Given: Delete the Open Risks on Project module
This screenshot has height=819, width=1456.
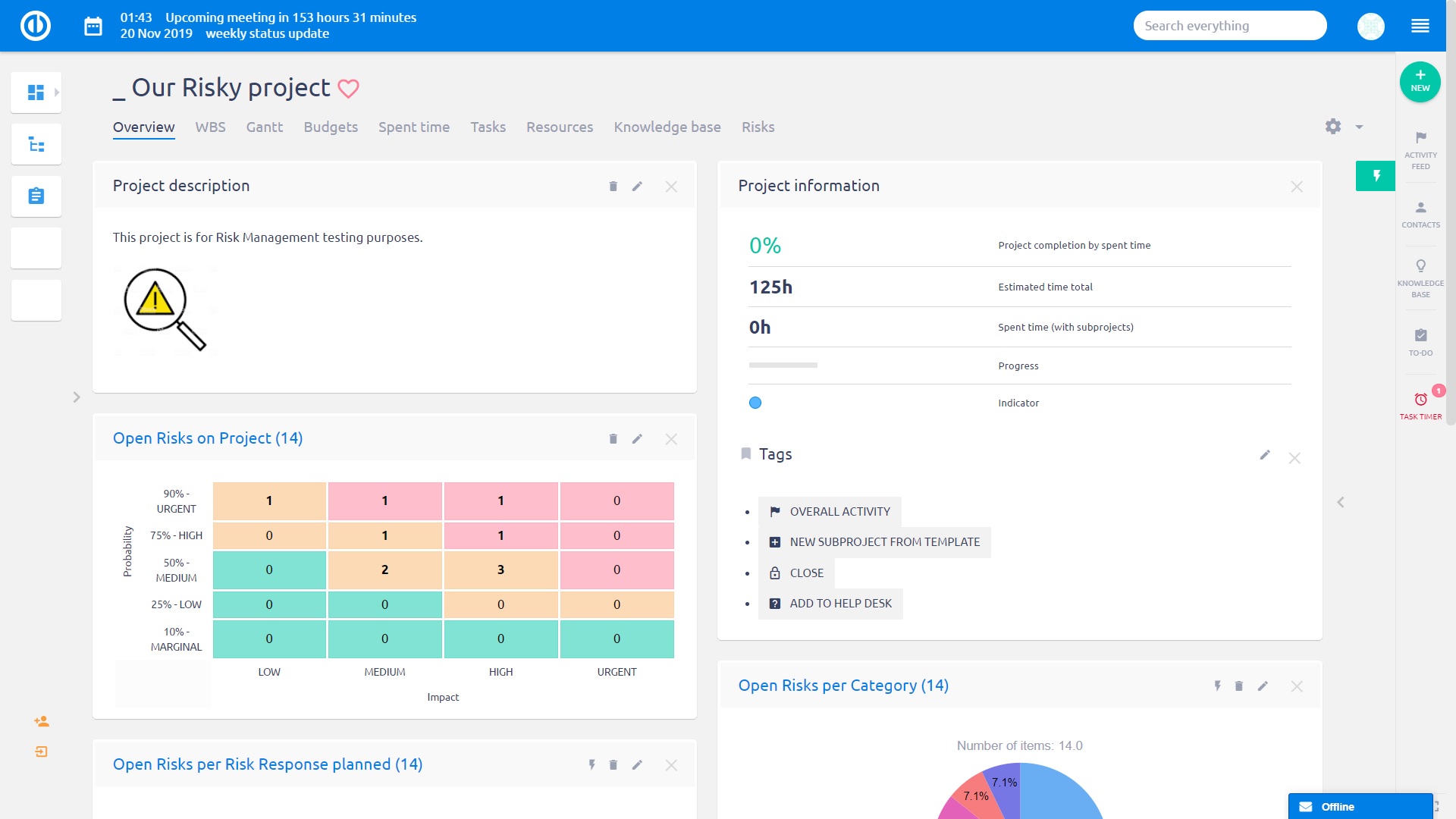Looking at the screenshot, I should coord(613,439).
